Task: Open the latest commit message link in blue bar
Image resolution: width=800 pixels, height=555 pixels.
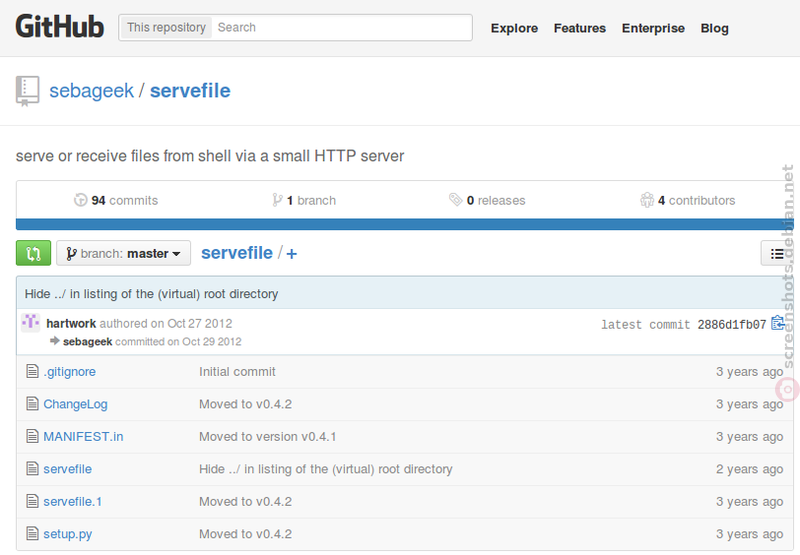Action: click(152, 294)
